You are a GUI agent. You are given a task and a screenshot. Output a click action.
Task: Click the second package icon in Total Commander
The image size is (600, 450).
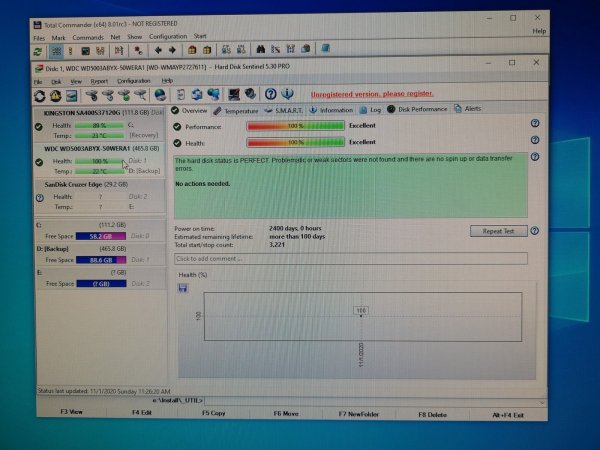(x=207, y=50)
